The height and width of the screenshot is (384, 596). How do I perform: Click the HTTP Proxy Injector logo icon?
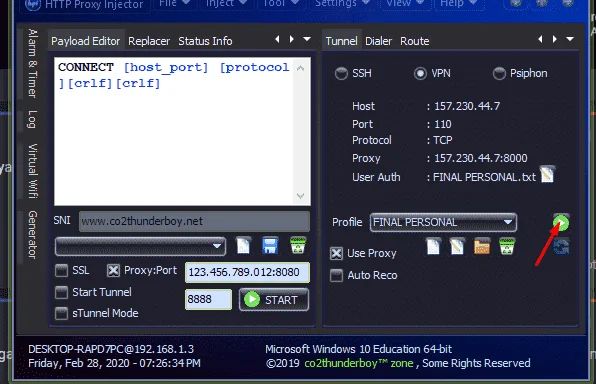[33, 5]
